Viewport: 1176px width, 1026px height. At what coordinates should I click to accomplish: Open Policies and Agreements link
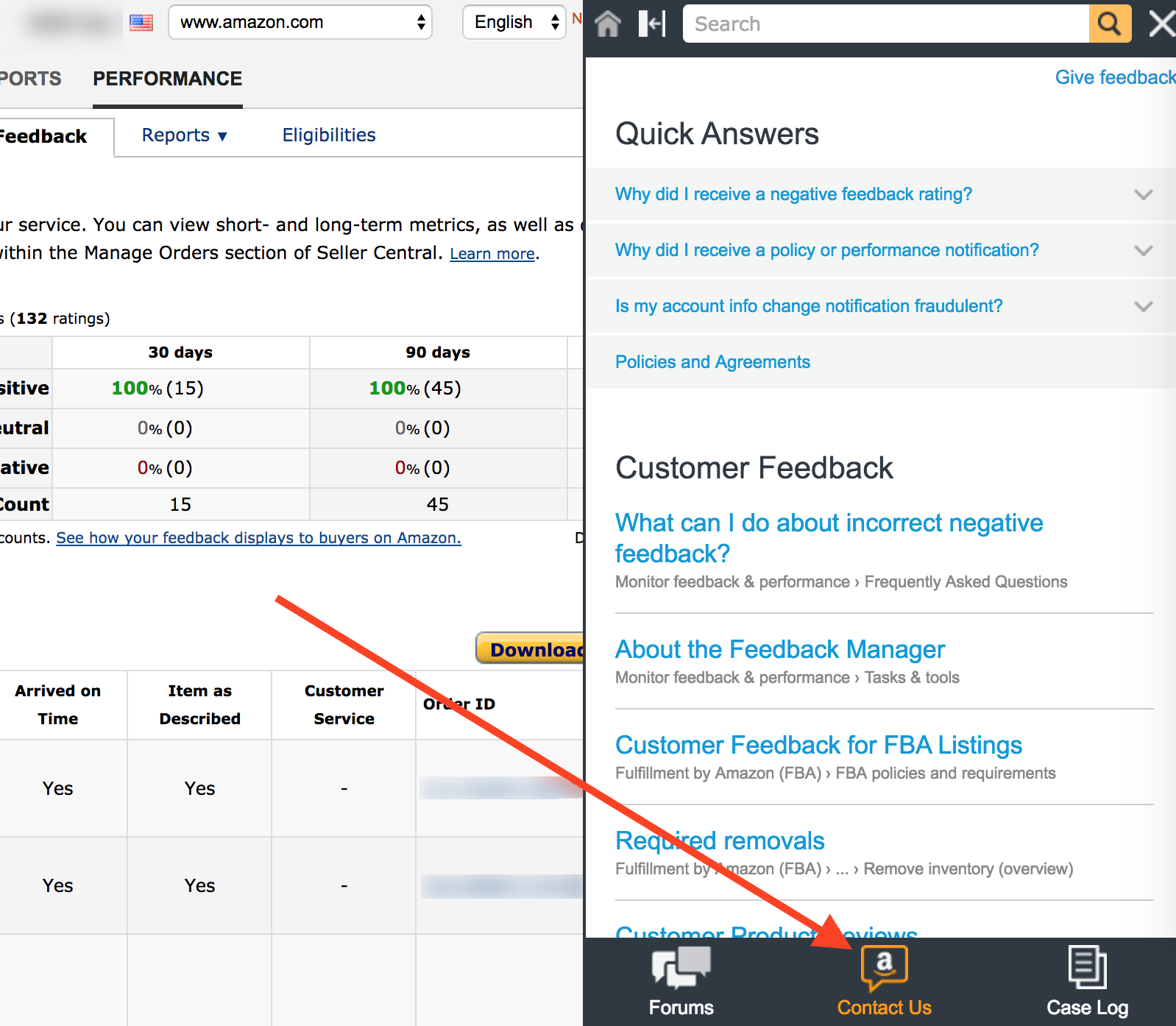coord(712,362)
